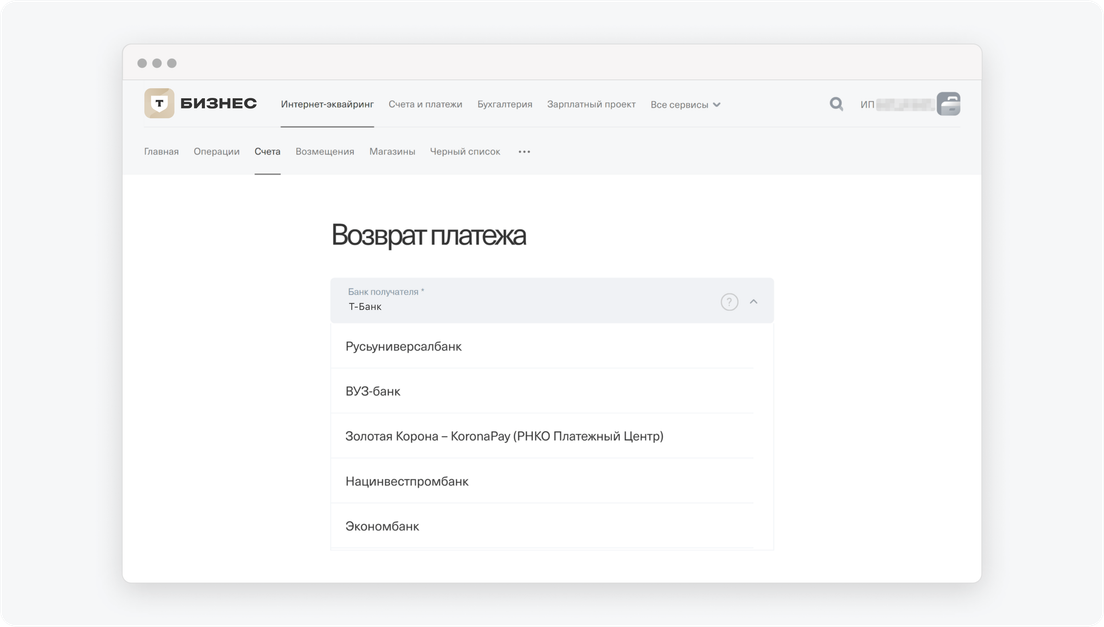1104x627 pixels.
Task: Open search with the magnifier icon
Action: click(836, 104)
